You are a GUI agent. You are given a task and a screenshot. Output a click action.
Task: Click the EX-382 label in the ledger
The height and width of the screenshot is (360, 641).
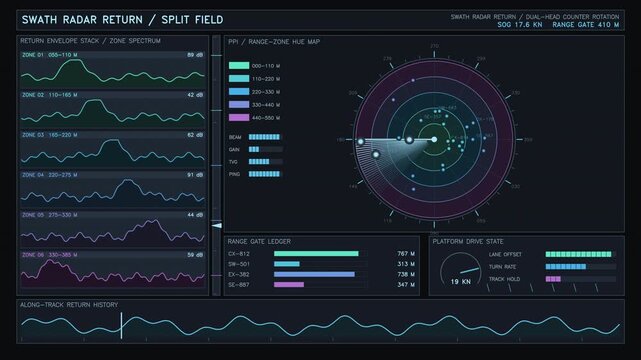point(239,274)
